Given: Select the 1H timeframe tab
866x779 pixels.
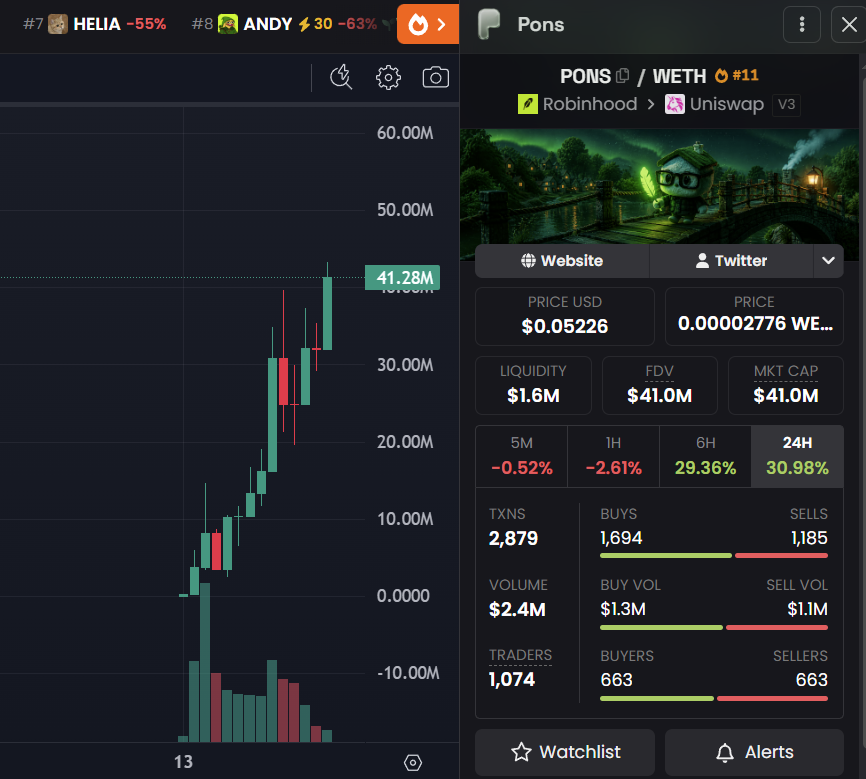Looking at the screenshot, I should (613, 456).
